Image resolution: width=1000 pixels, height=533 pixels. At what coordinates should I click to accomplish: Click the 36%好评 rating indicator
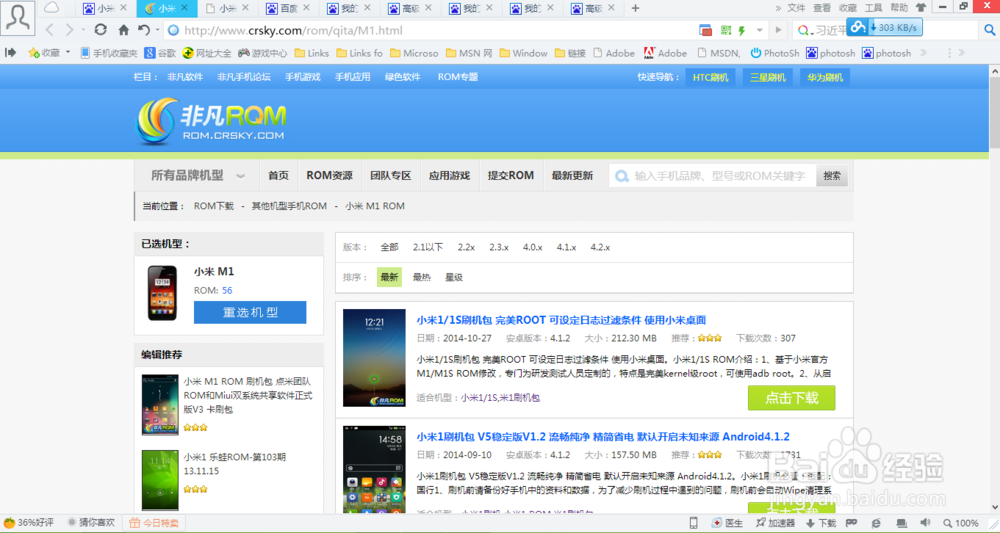pyautogui.click(x=29, y=523)
